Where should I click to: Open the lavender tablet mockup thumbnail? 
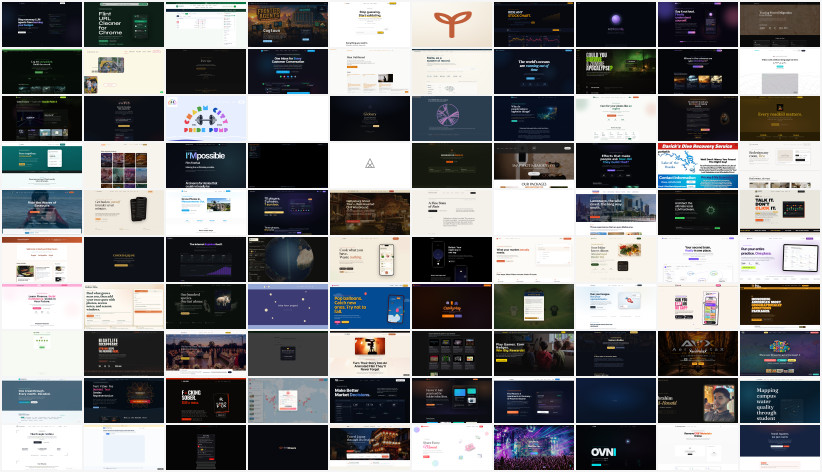point(780,260)
